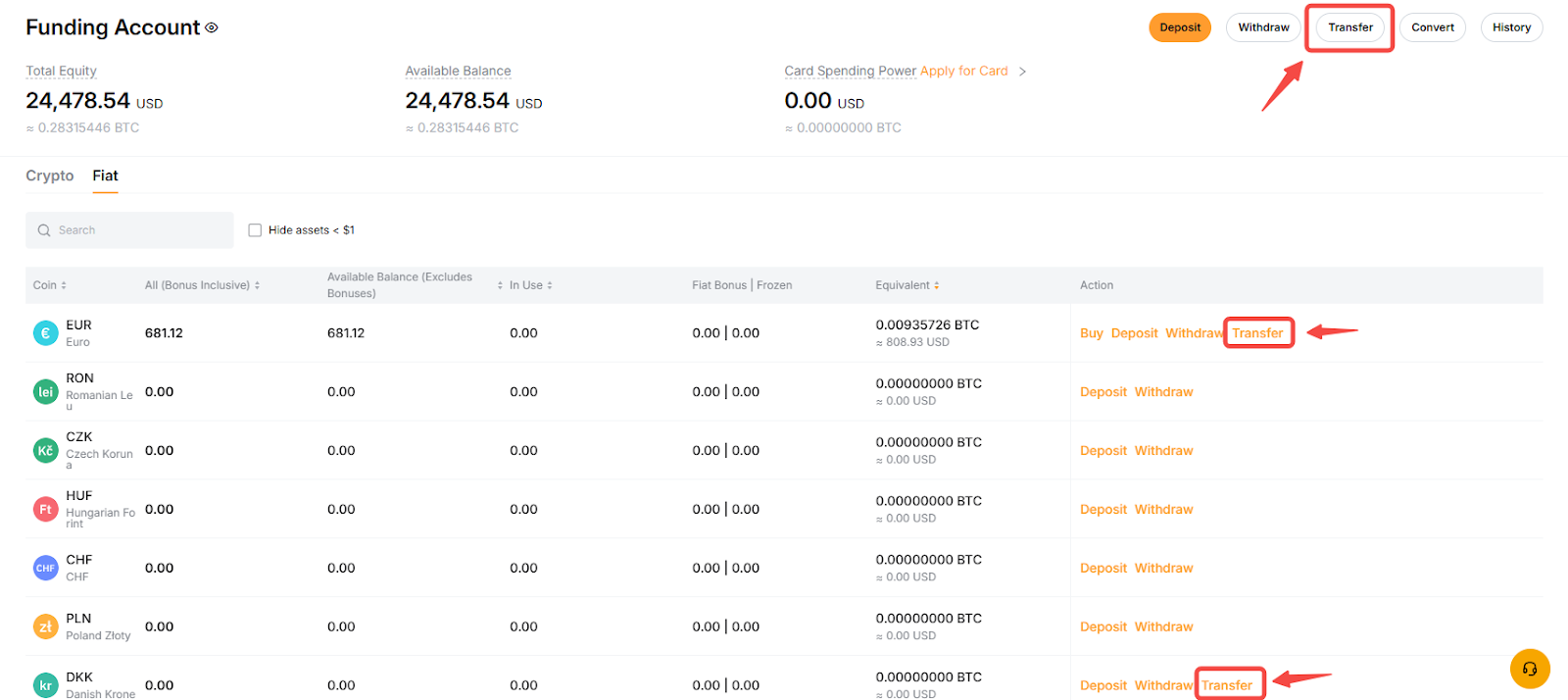This screenshot has width=1568, height=700.
Task: Click the PLN coin icon
Action: (46, 626)
